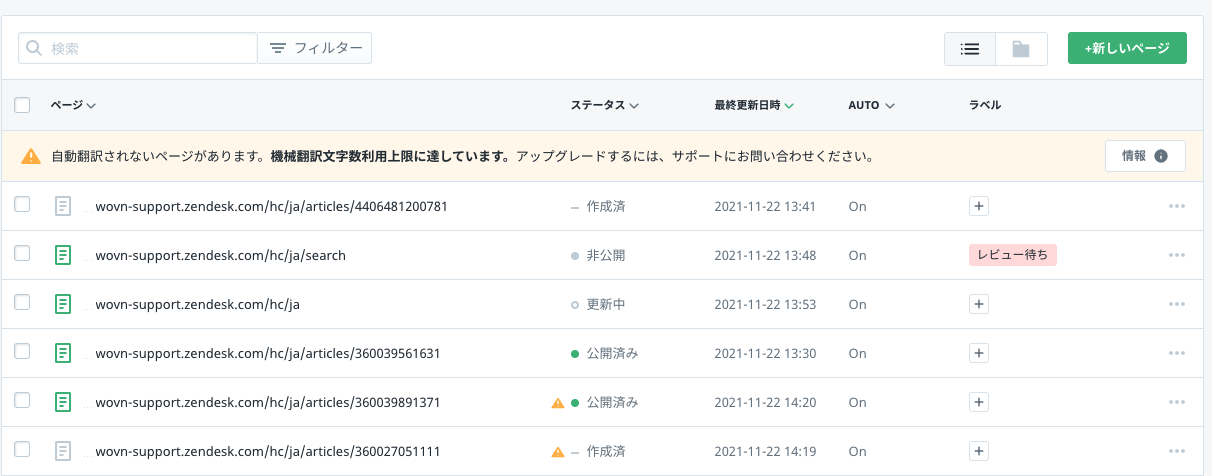1212x476 pixels.
Task: Open the フィルター filter button
Action: [315, 48]
